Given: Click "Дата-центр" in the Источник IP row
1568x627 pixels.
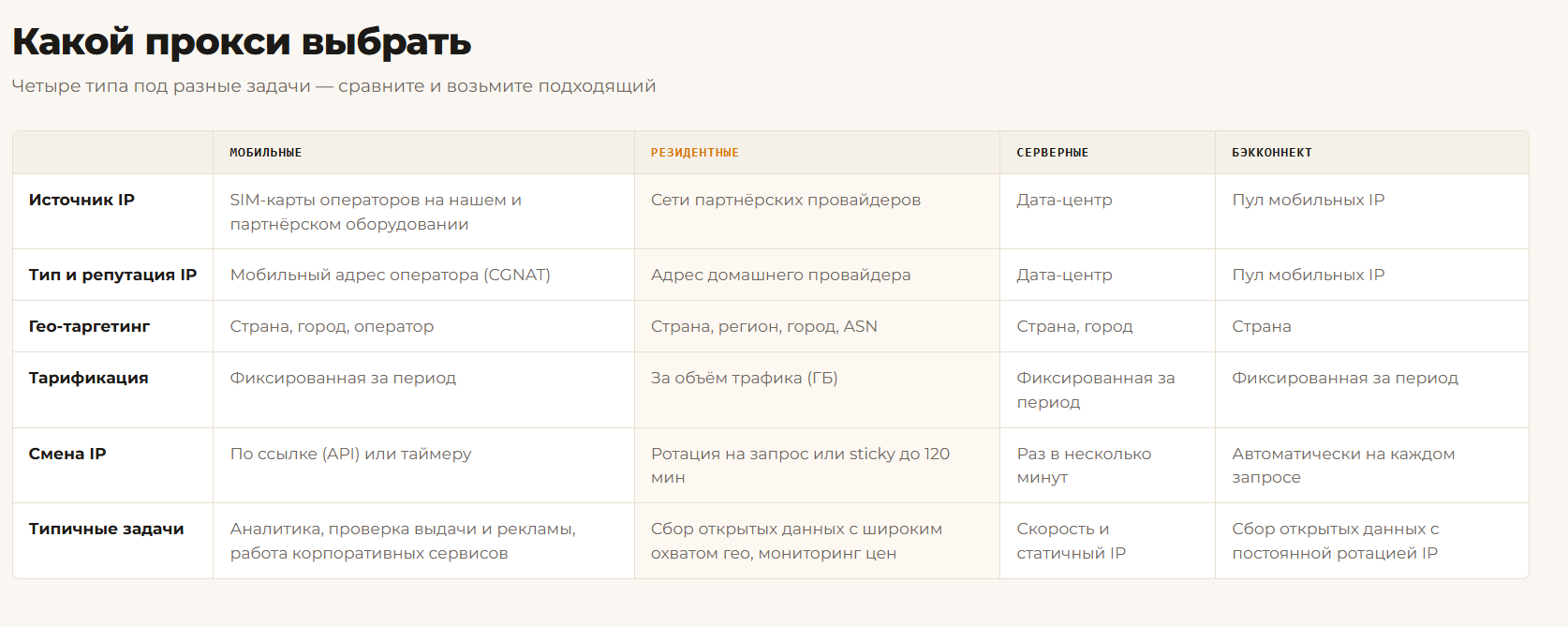Looking at the screenshot, I should [1064, 200].
